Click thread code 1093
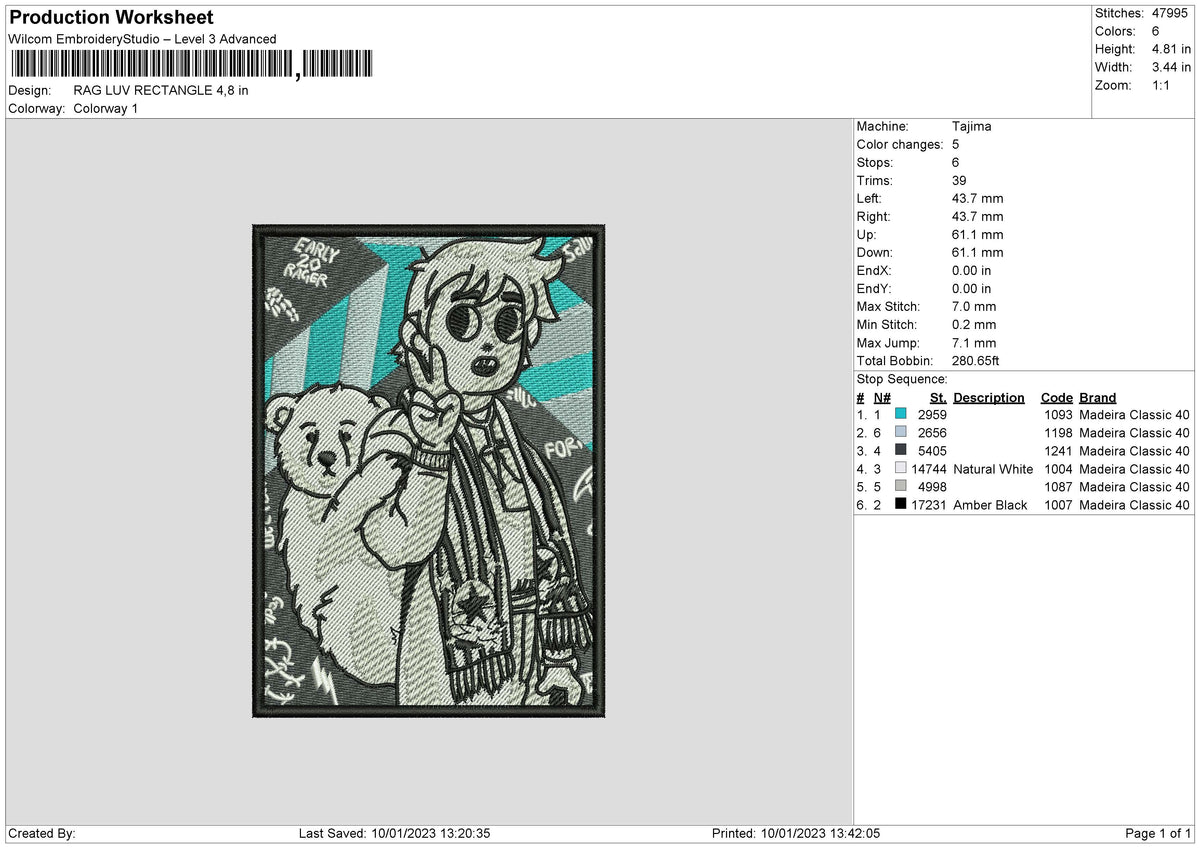The height and width of the screenshot is (848, 1200). click(1056, 414)
